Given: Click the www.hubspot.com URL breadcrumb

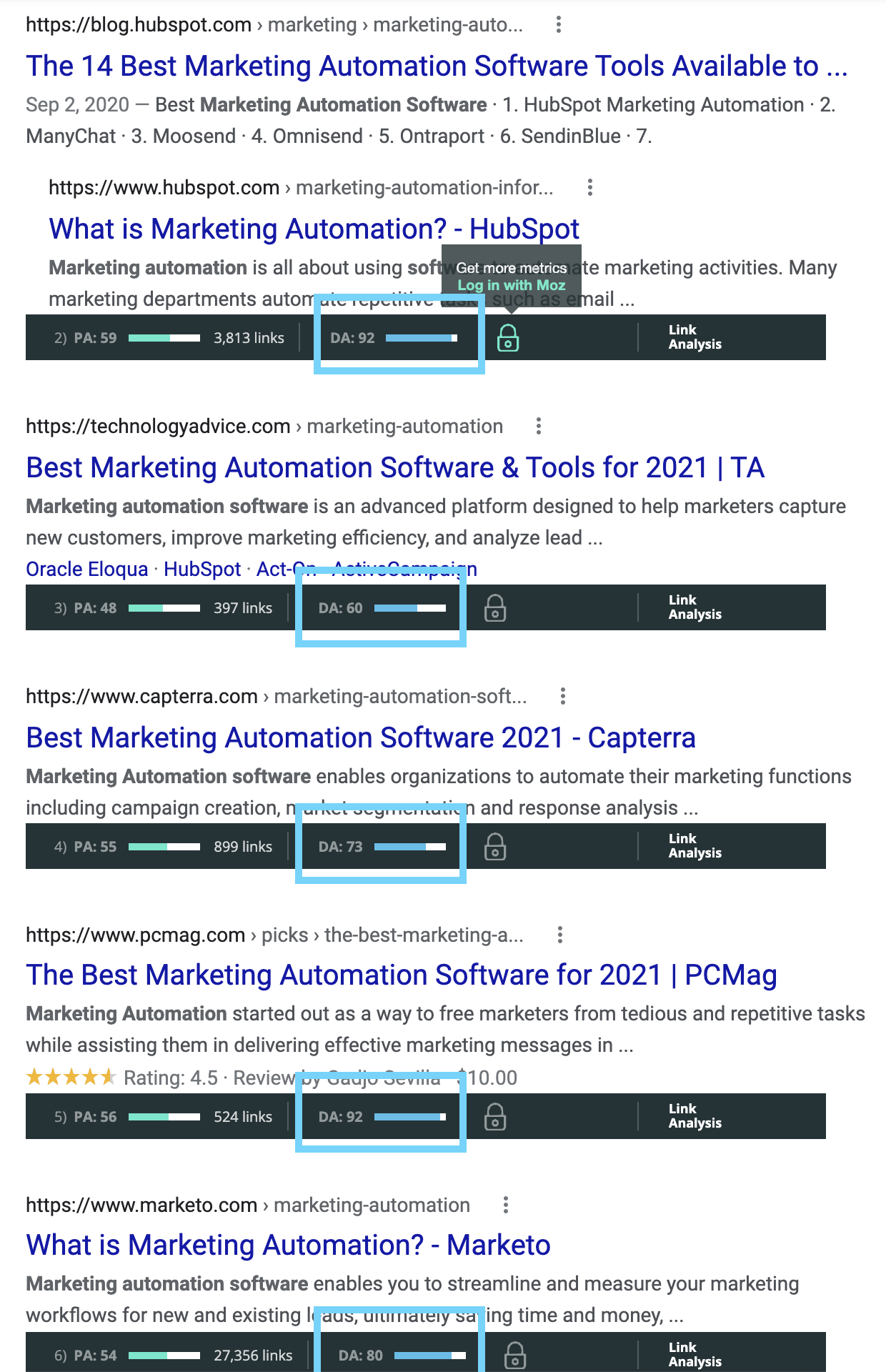Looking at the screenshot, I should pos(301,188).
